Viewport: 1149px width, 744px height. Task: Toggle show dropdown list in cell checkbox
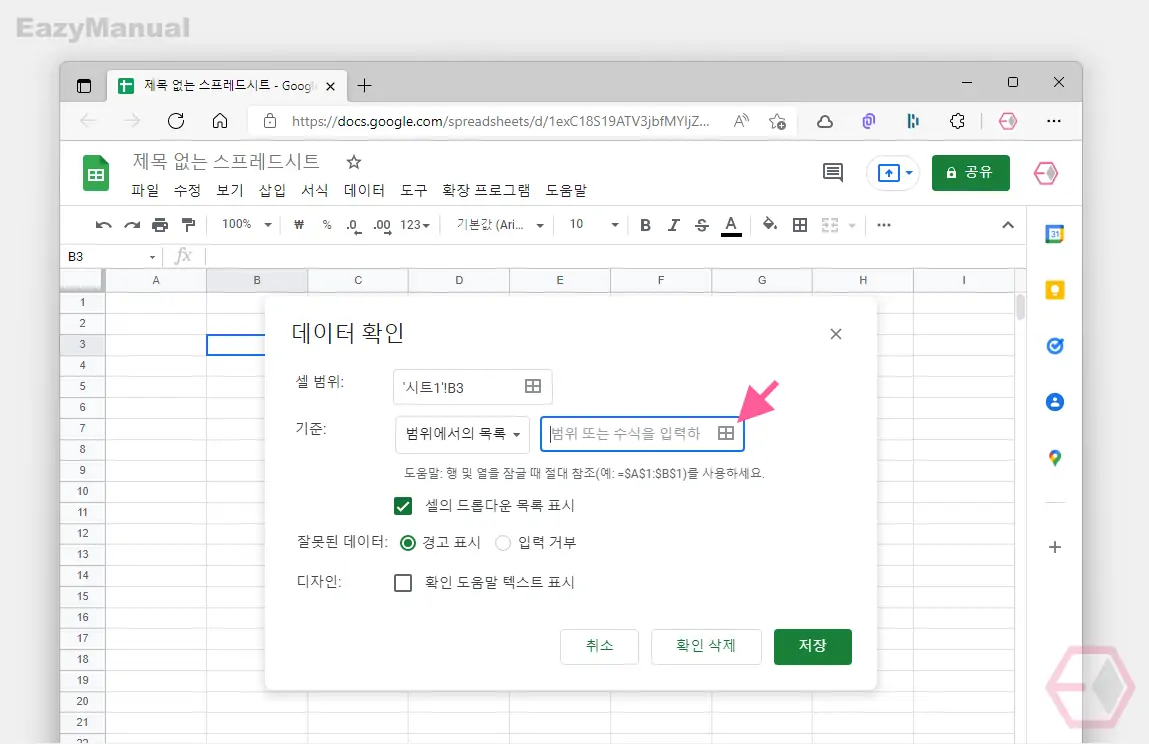click(x=403, y=506)
